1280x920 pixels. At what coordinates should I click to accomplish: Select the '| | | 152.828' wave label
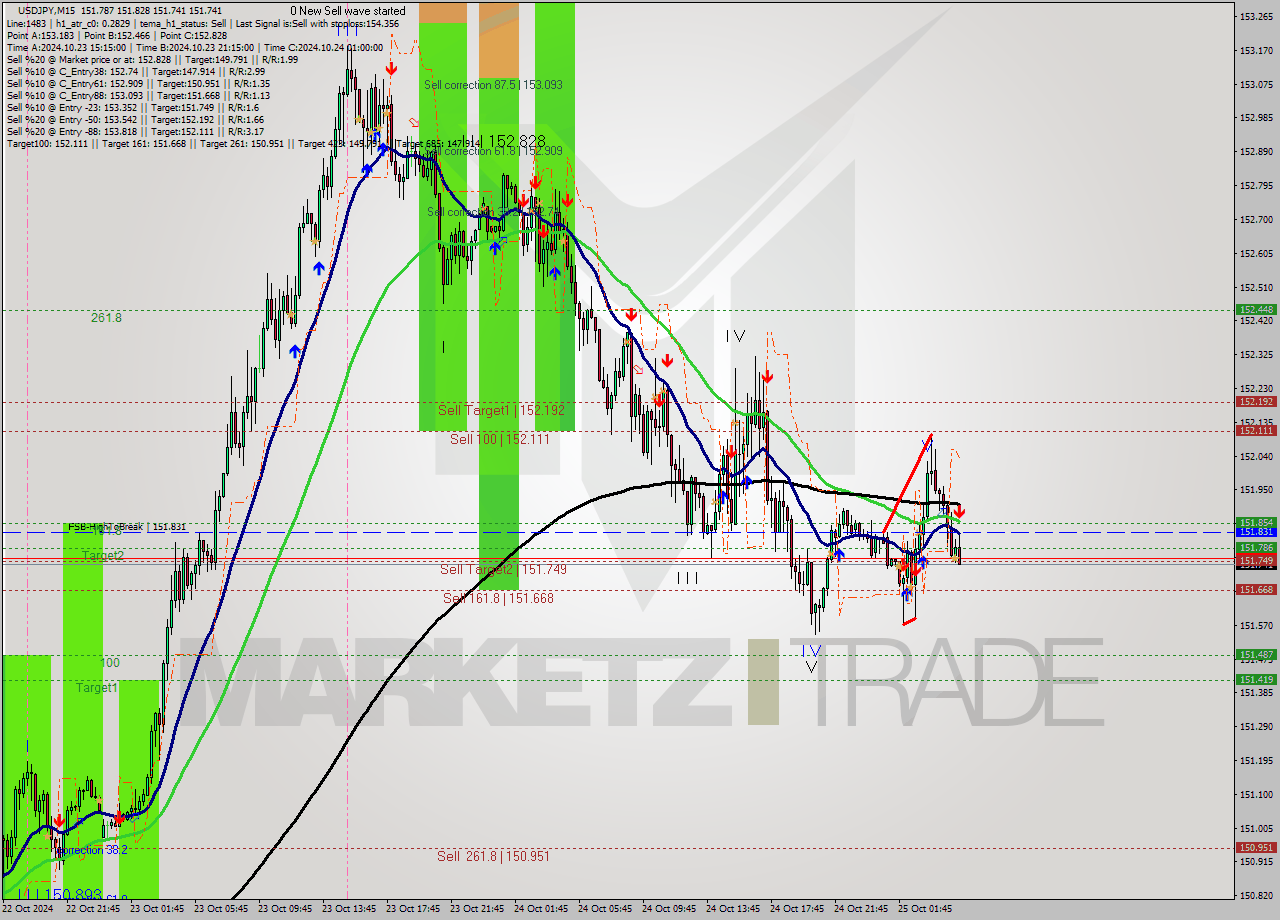[x=503, y=142]
